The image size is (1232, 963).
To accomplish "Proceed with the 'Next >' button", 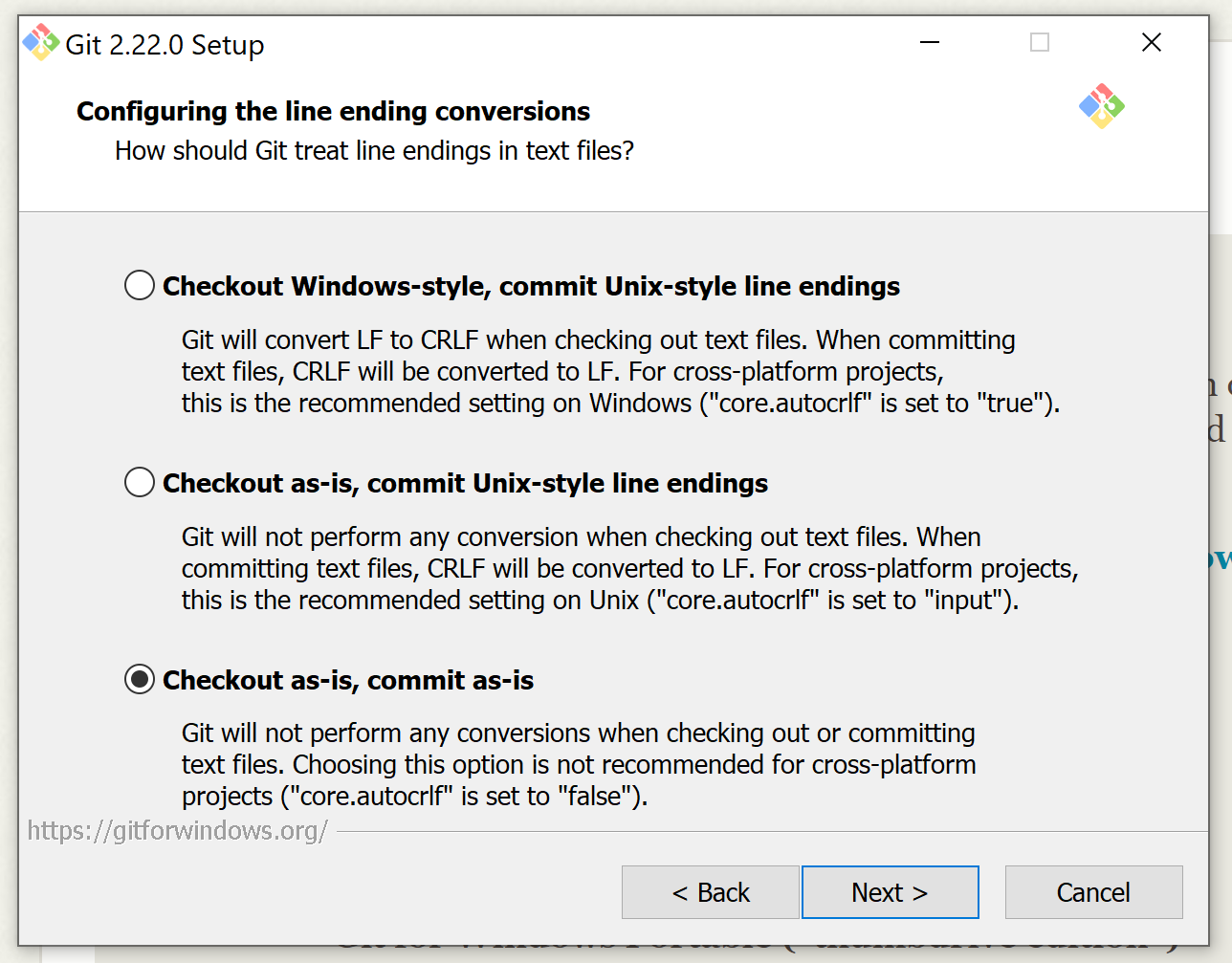I will [890, 892].
